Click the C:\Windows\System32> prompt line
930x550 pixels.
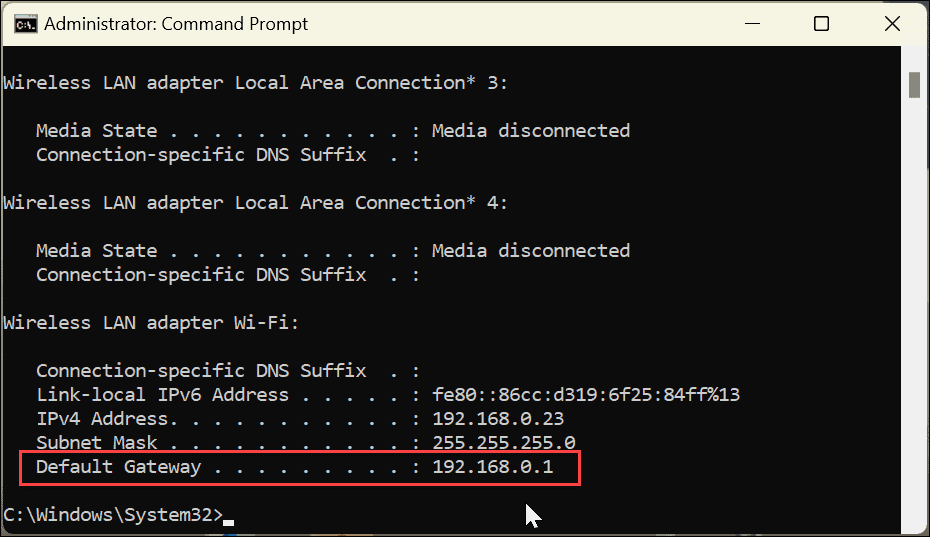coord(113,515)
